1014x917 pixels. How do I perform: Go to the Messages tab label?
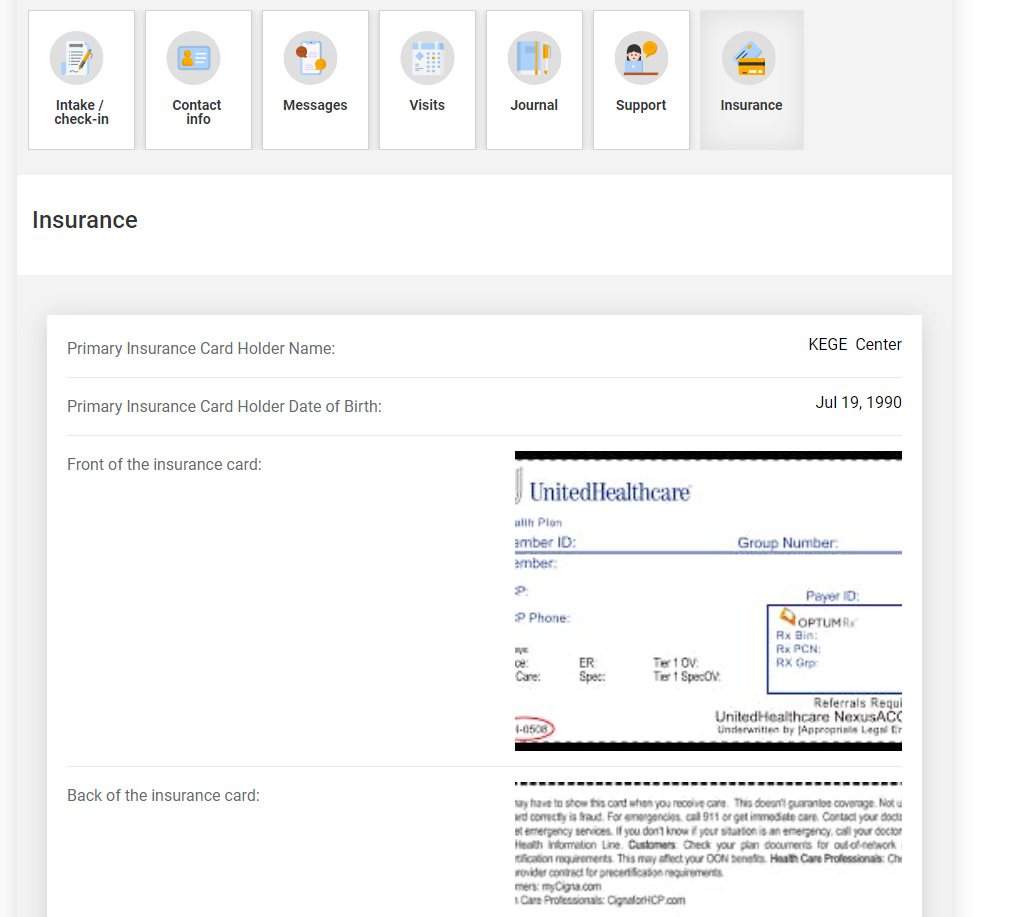click(315, 105)
